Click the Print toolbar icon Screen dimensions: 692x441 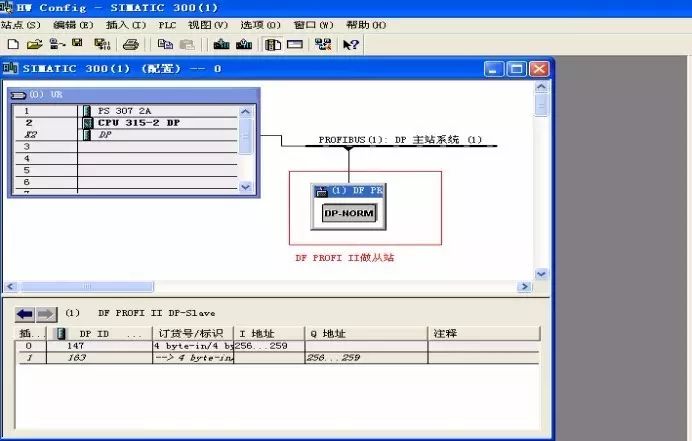pyautogui.click(x=131, y=44)
